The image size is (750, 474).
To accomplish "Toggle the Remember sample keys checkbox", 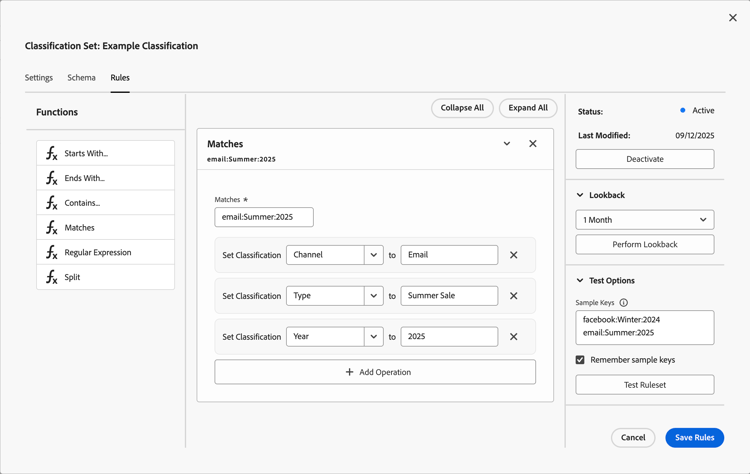I will pos(580,360).
